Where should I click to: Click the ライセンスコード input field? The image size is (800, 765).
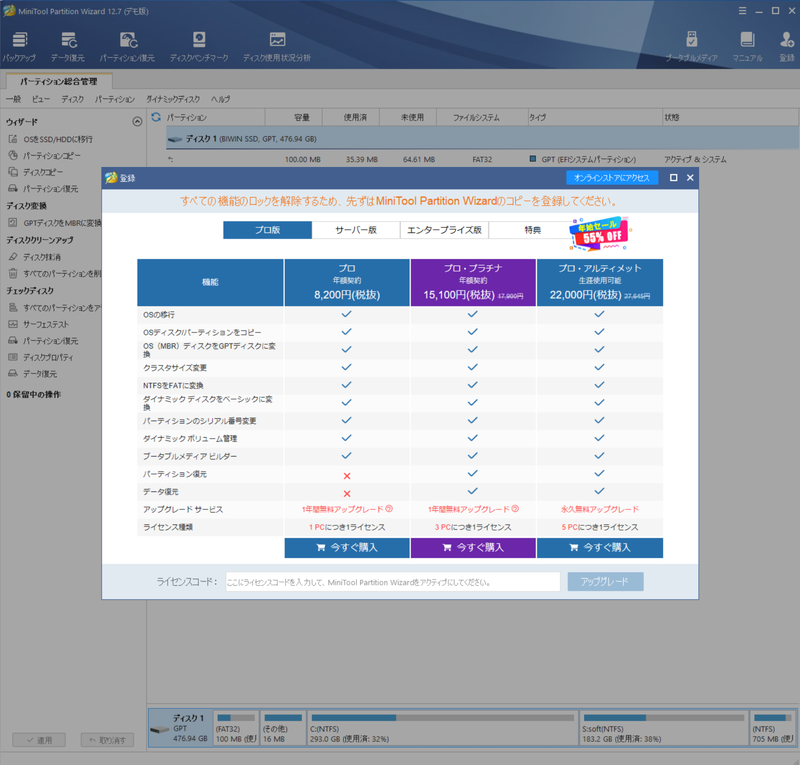(x=393, y=582)
